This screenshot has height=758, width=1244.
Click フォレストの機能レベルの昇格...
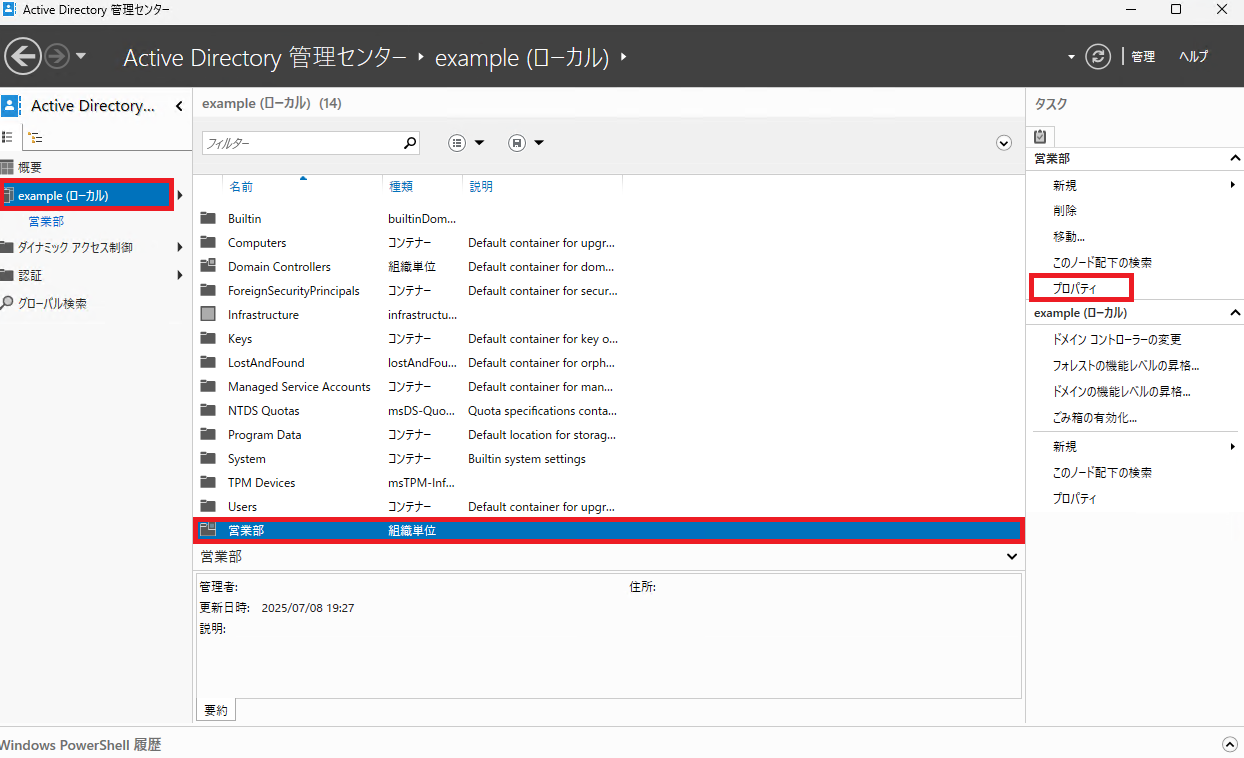(x=1126, y=366)
